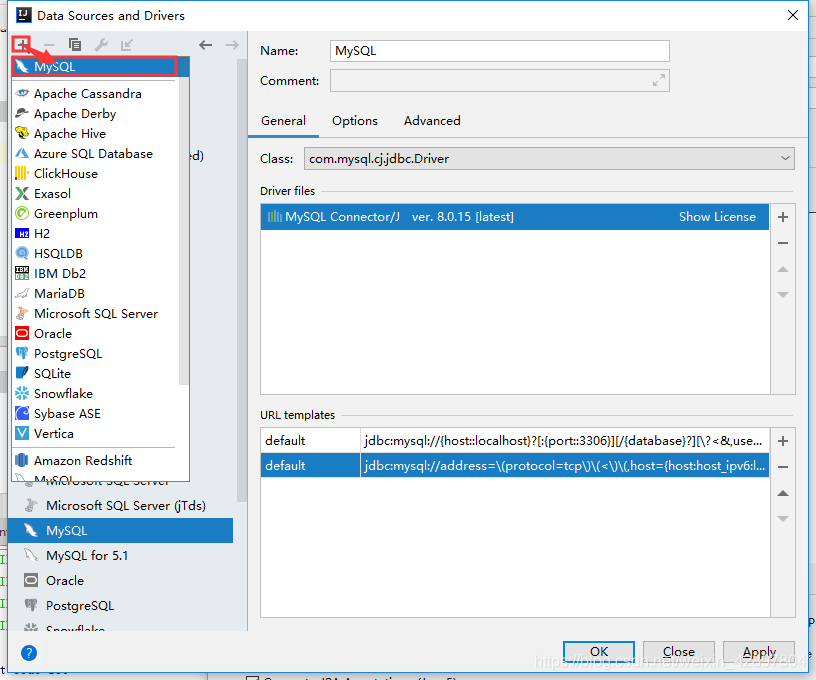Move URL template down arrow
This screenshot has width=816, height=680.
click(783, 519)
